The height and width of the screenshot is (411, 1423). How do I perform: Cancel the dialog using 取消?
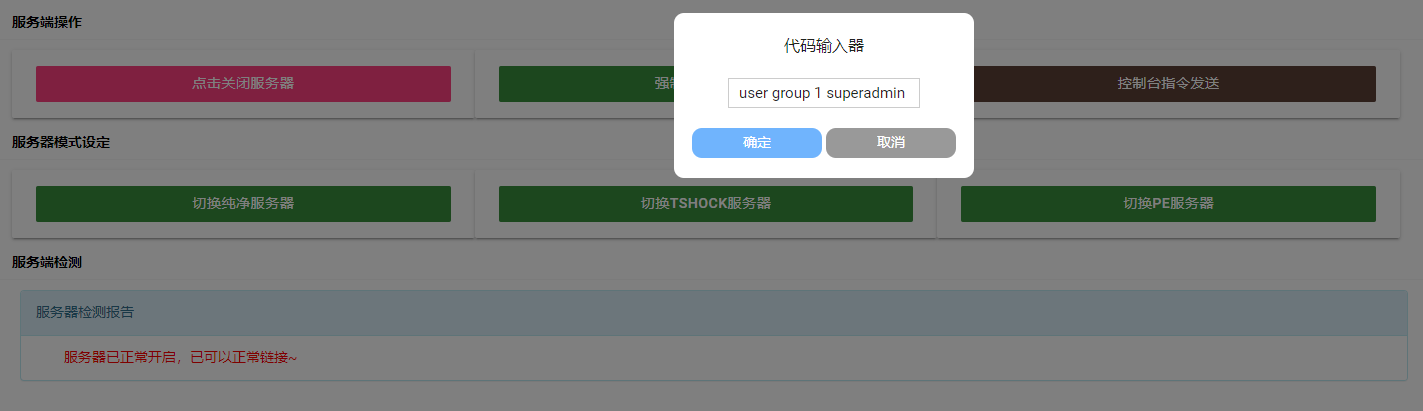coord(891,143)
